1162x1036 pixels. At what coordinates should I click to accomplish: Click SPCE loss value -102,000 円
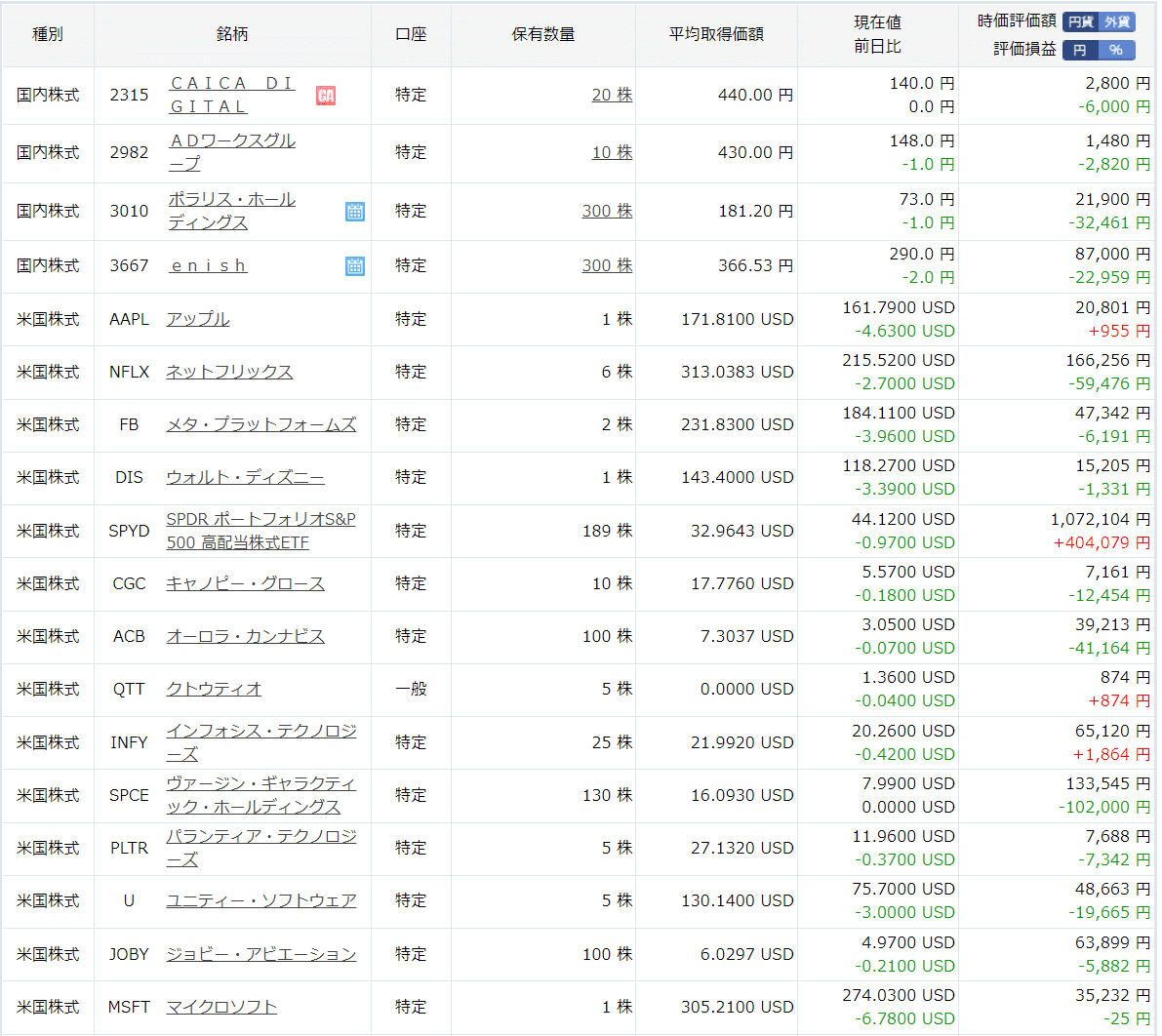pyautogui.click(x=1104, y=807)
